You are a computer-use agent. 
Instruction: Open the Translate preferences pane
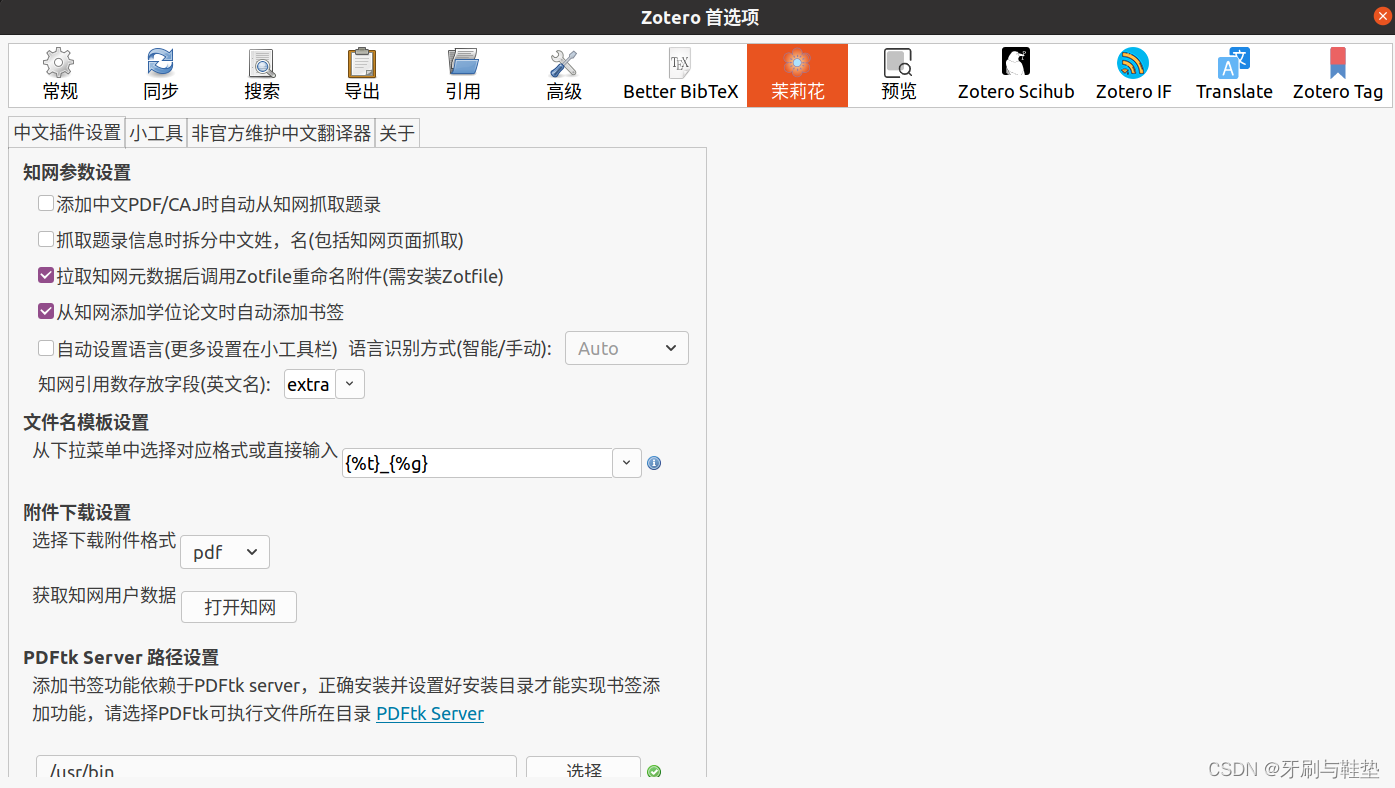point(1234,75)
